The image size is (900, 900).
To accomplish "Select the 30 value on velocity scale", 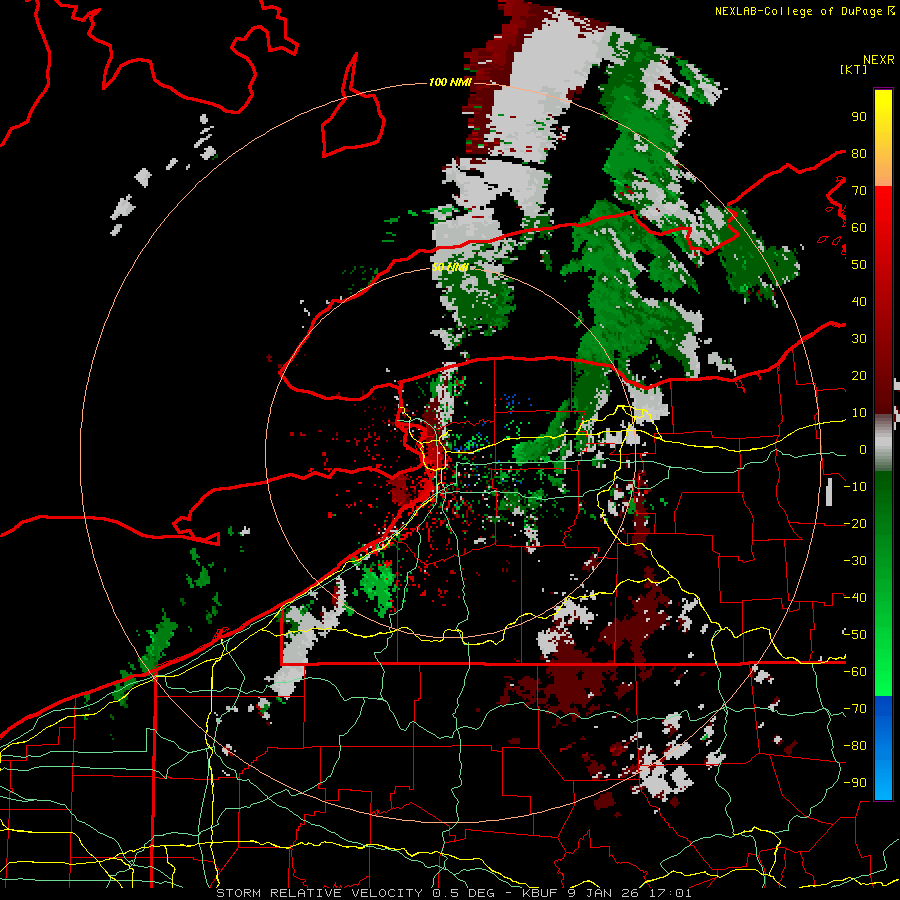I will (859, 339).
